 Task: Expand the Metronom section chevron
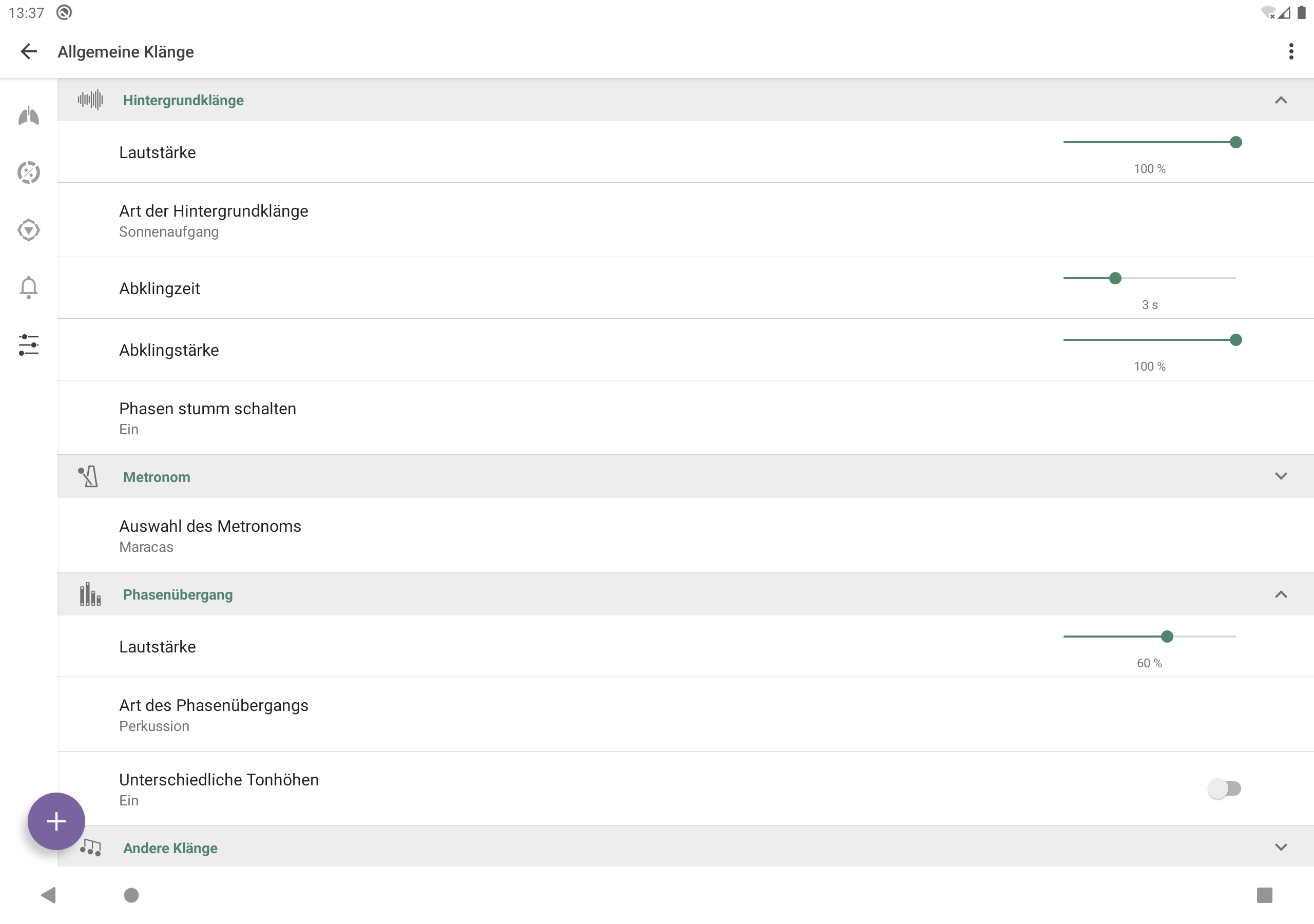[1280, 476]
